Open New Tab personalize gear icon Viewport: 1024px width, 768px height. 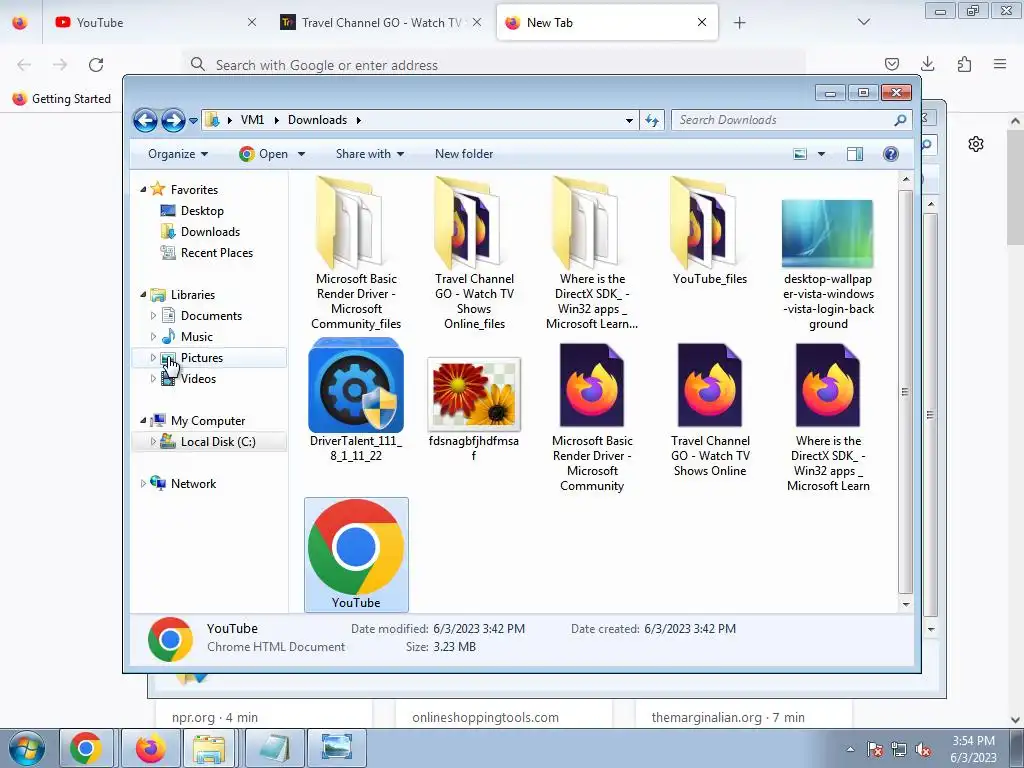(976, 144)
